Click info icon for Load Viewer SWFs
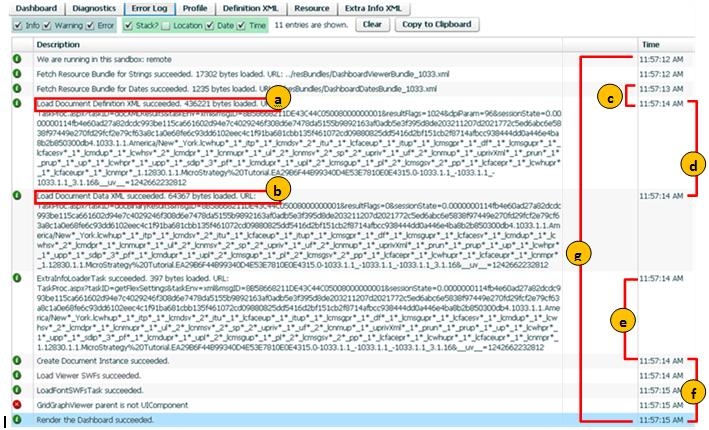 [x=17, y=375]
